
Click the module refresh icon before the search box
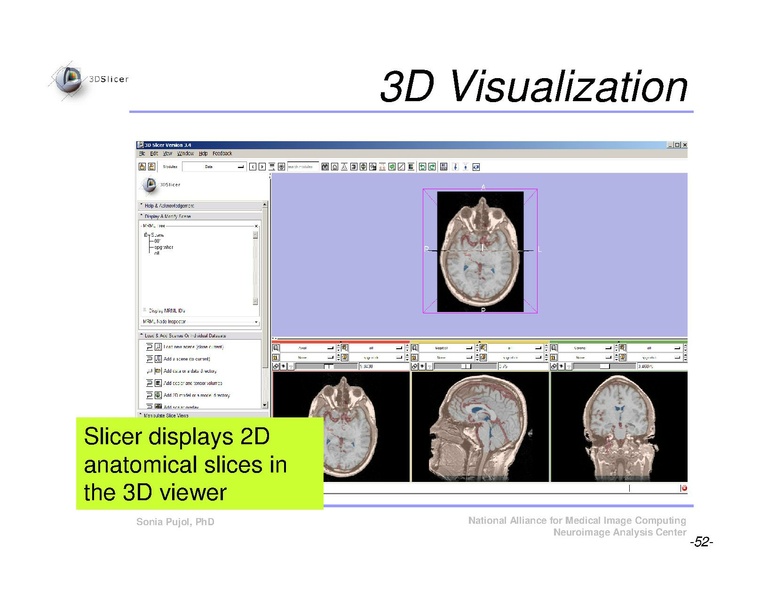click(x=281, y=167)
